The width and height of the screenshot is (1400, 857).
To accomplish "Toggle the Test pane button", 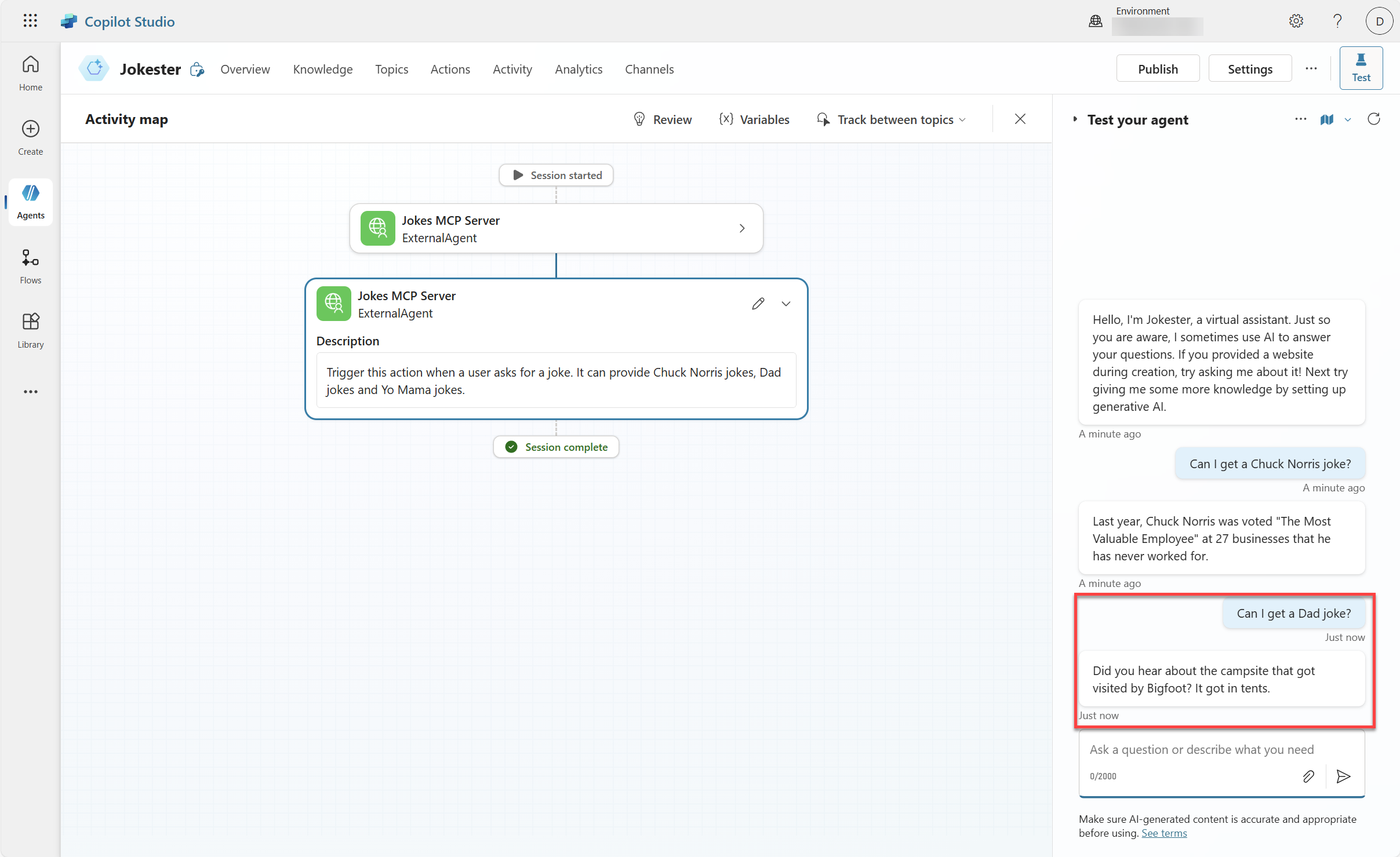I will coord(1361,68).
